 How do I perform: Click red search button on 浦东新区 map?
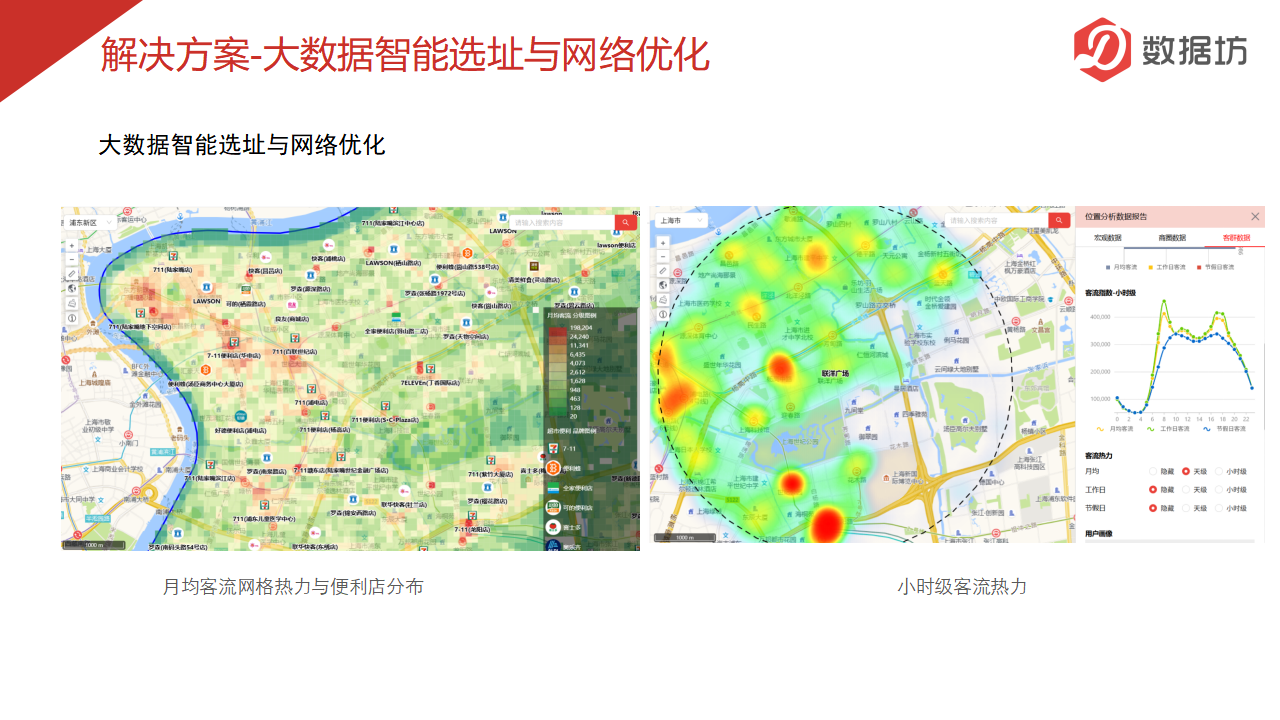(x=626, y=222)
